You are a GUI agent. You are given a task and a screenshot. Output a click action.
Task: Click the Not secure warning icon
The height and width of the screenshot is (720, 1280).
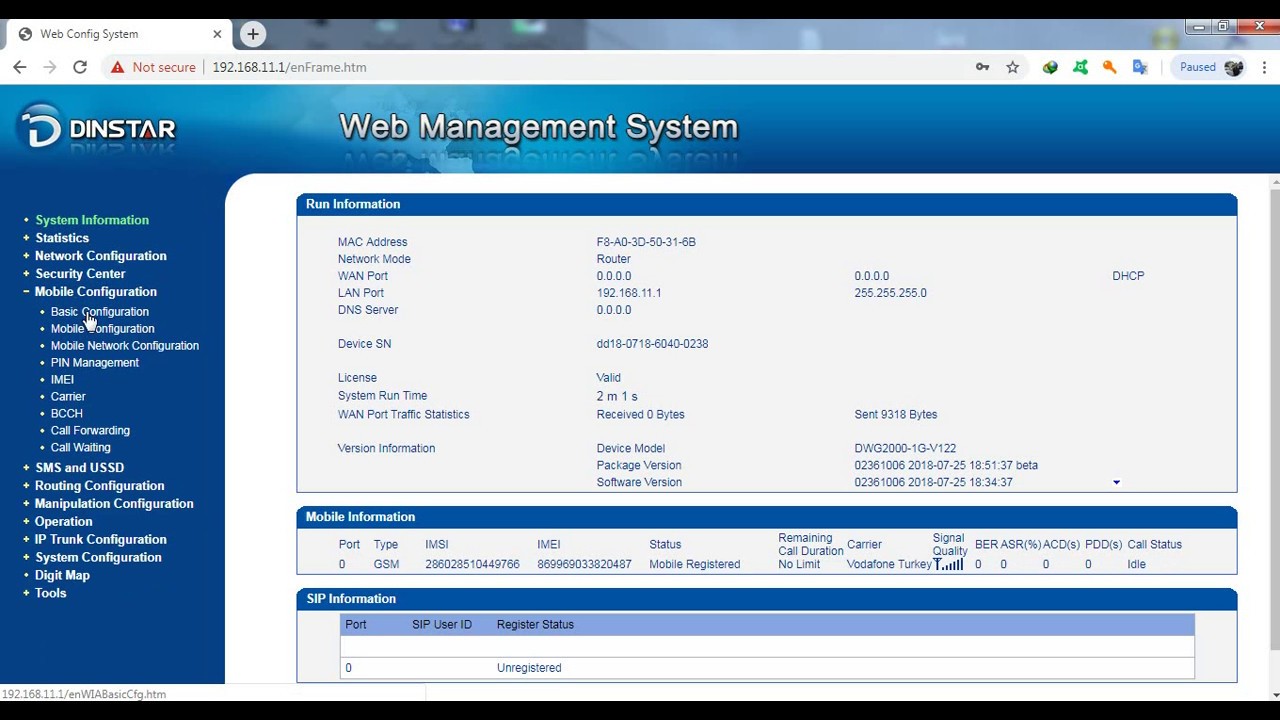[118, 67]
